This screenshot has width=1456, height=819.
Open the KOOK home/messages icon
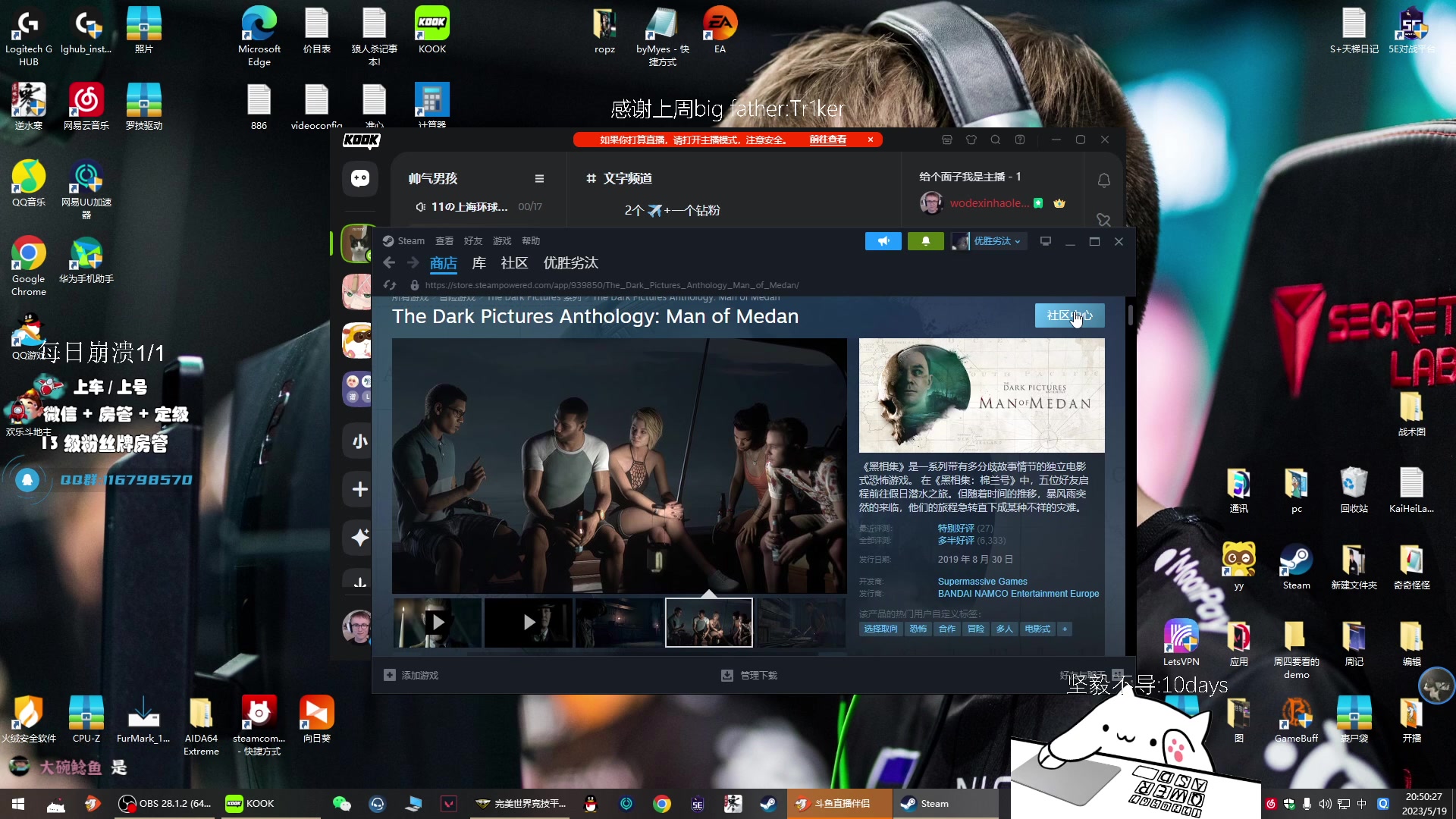360,178
